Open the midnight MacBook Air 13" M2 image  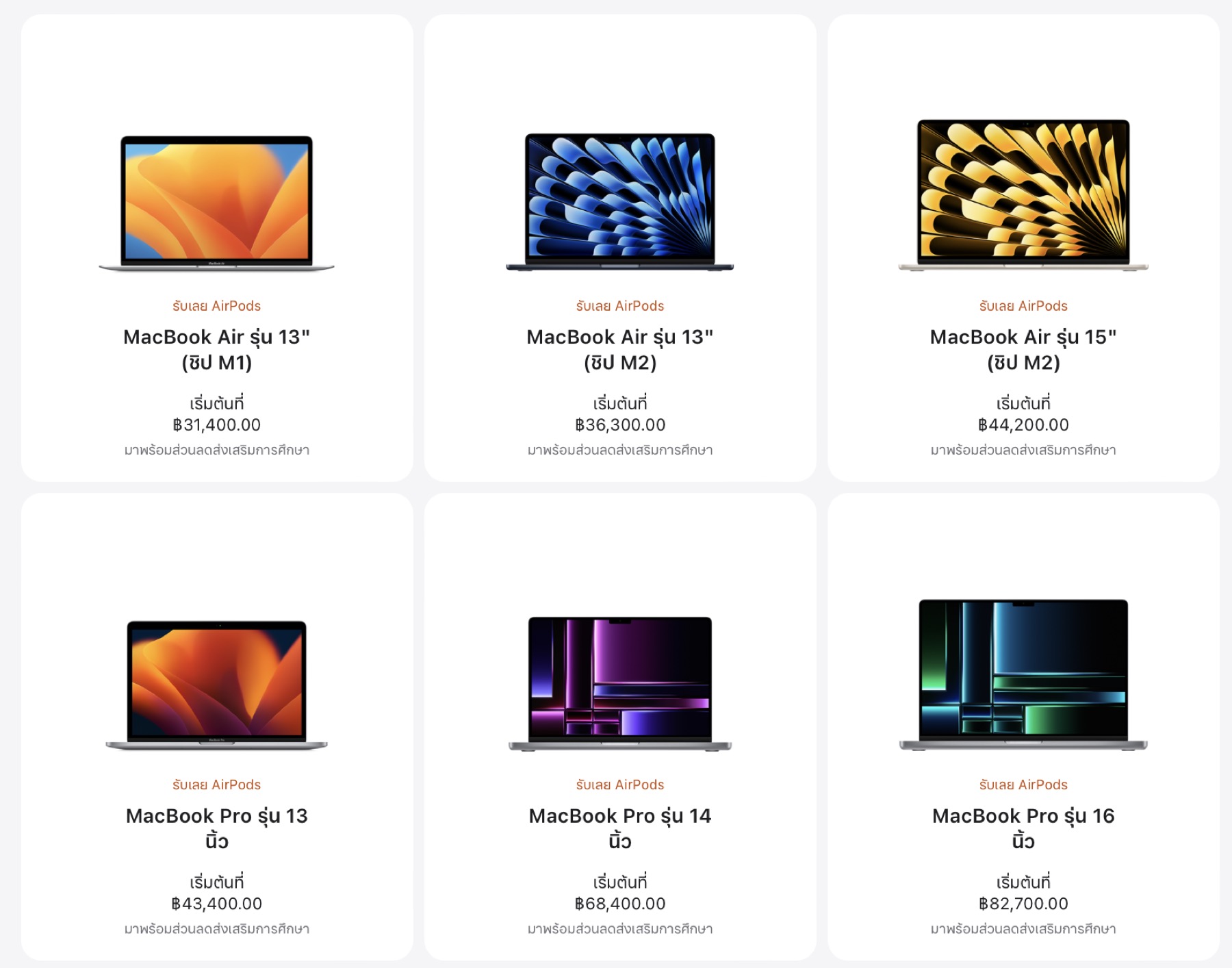(x=619, y=202)
